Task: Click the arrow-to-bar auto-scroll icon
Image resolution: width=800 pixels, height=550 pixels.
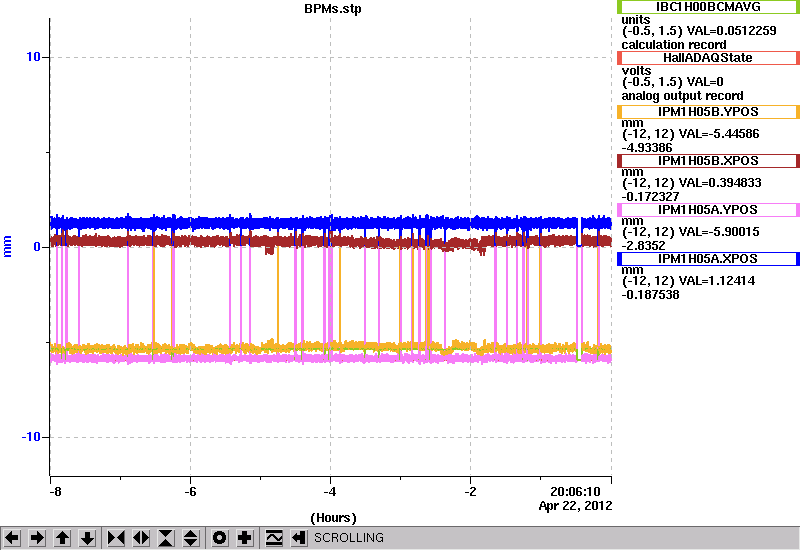Action: [x=299, y=538]
